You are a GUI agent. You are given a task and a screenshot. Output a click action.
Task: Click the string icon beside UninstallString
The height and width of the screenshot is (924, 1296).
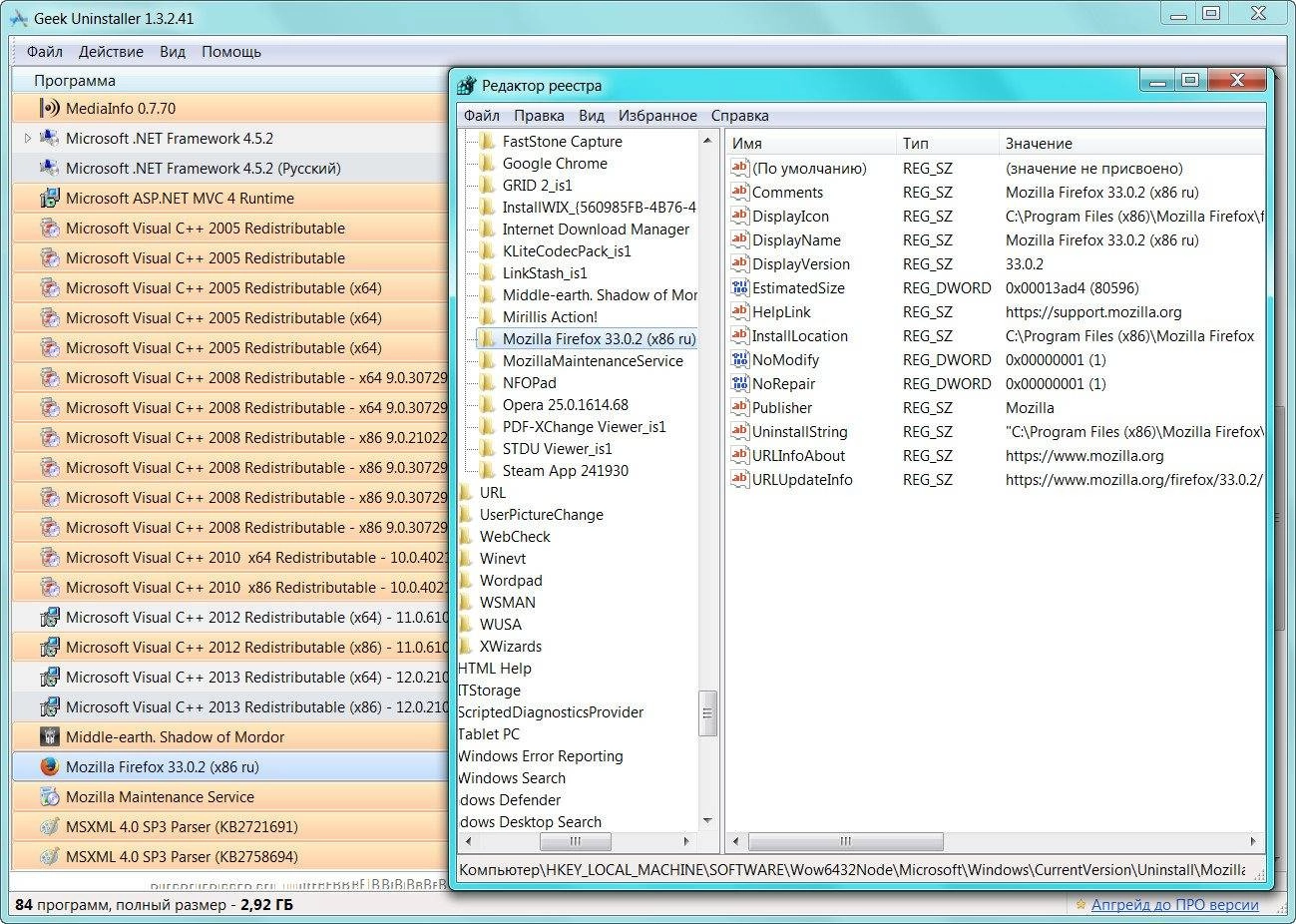[x=739, y=431]
